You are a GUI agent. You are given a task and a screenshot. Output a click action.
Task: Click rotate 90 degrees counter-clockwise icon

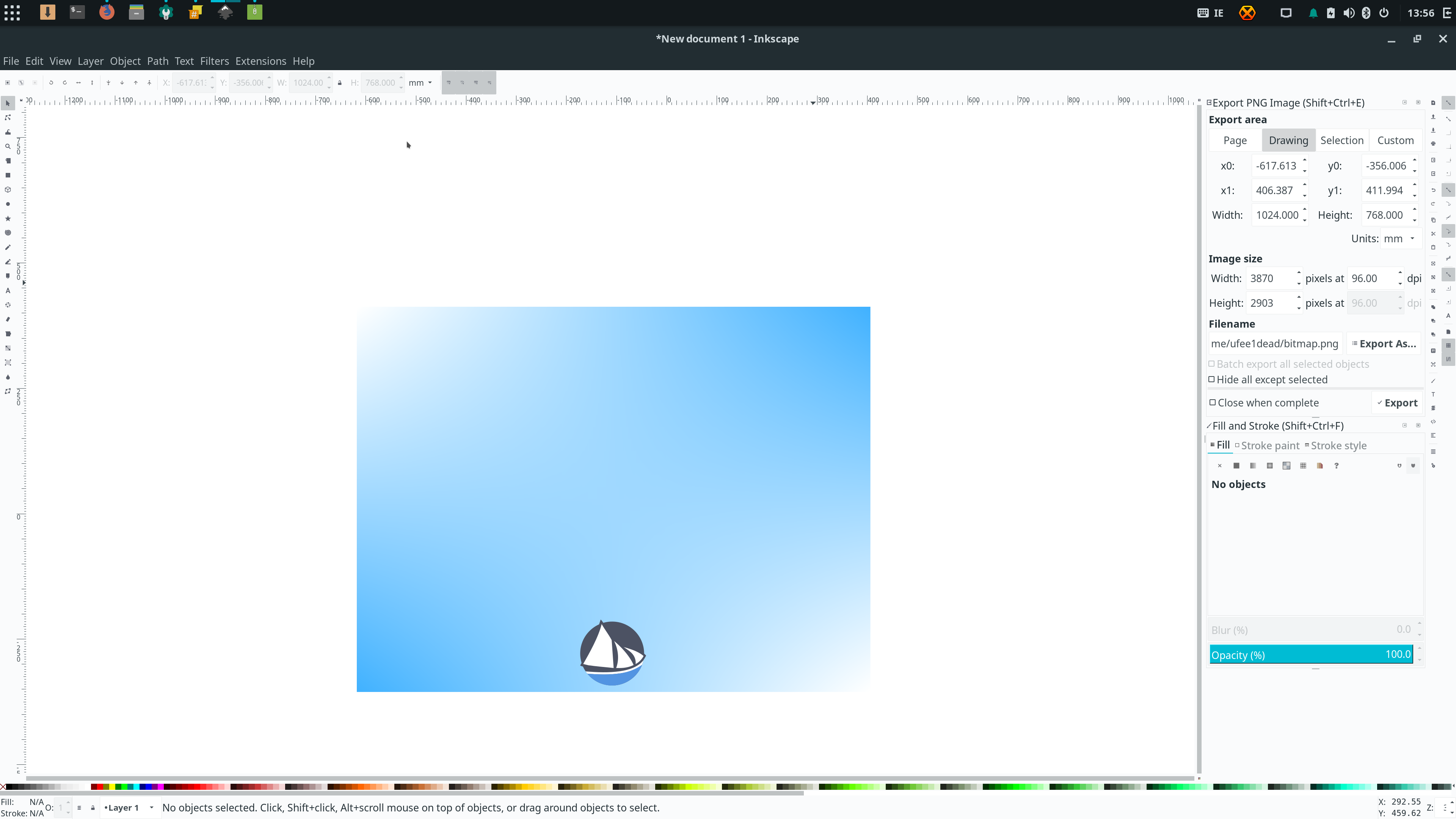coord(51,83)
